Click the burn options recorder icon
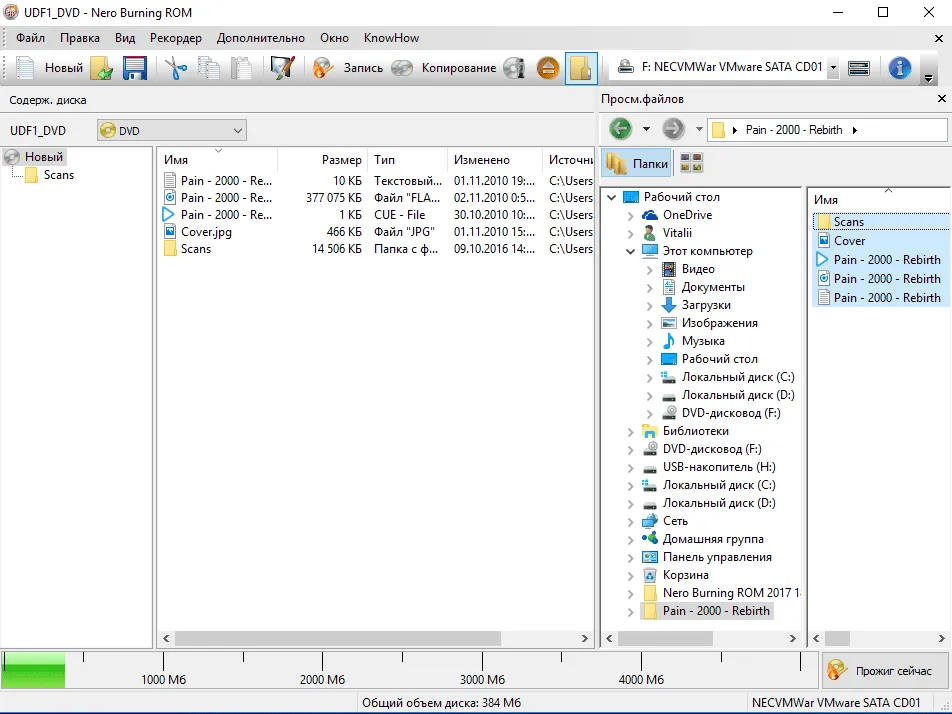This screenshot has width=952, height=714. point(858,67)
